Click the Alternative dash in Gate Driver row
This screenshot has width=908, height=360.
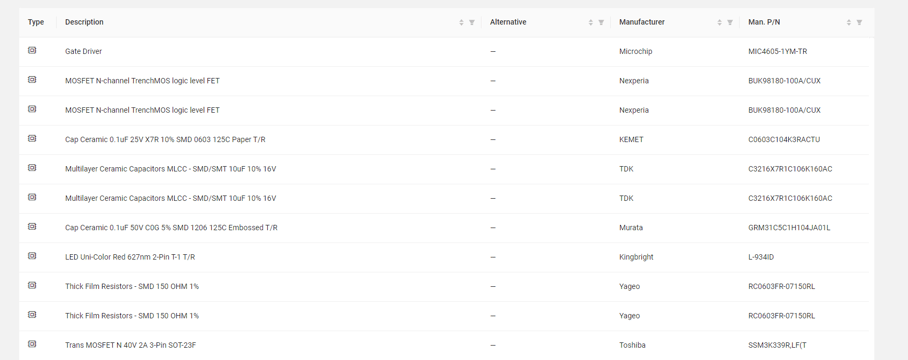(493, 52)
